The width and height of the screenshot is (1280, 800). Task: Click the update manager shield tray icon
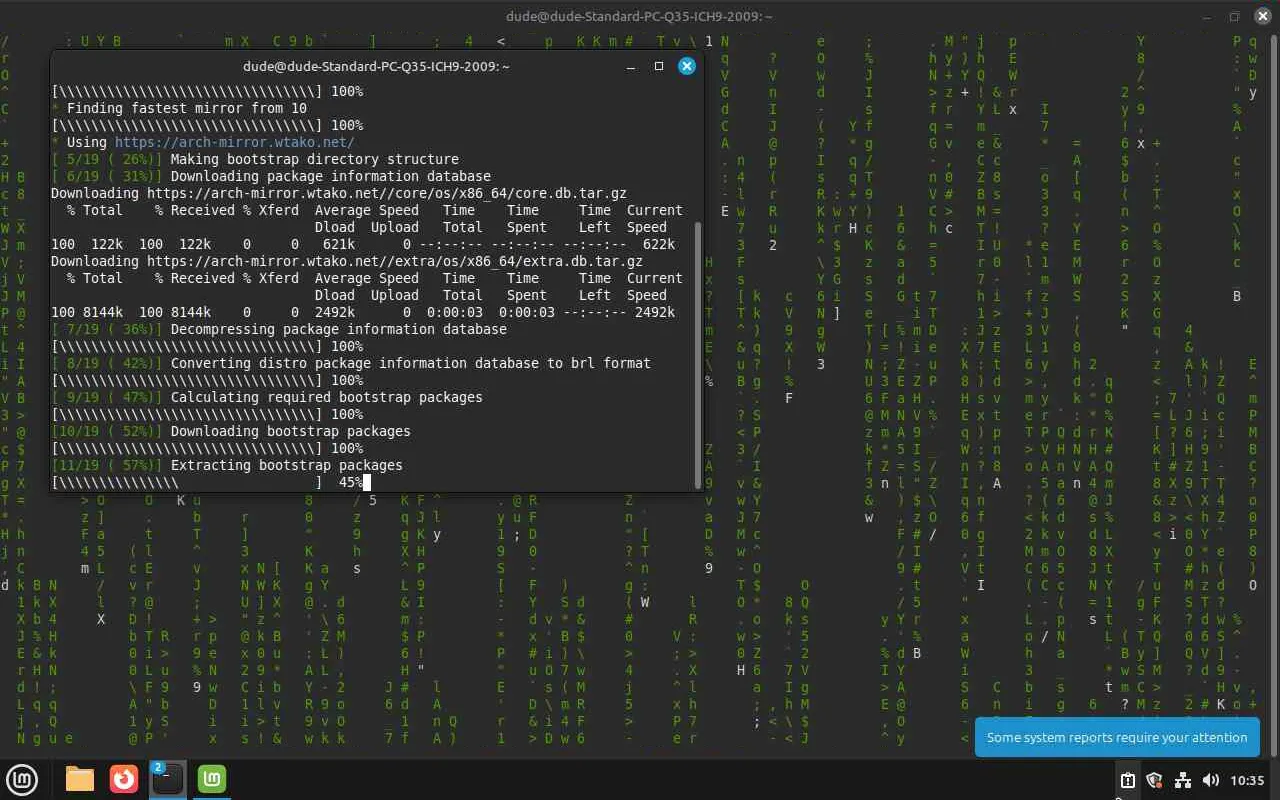[1154, 780]
